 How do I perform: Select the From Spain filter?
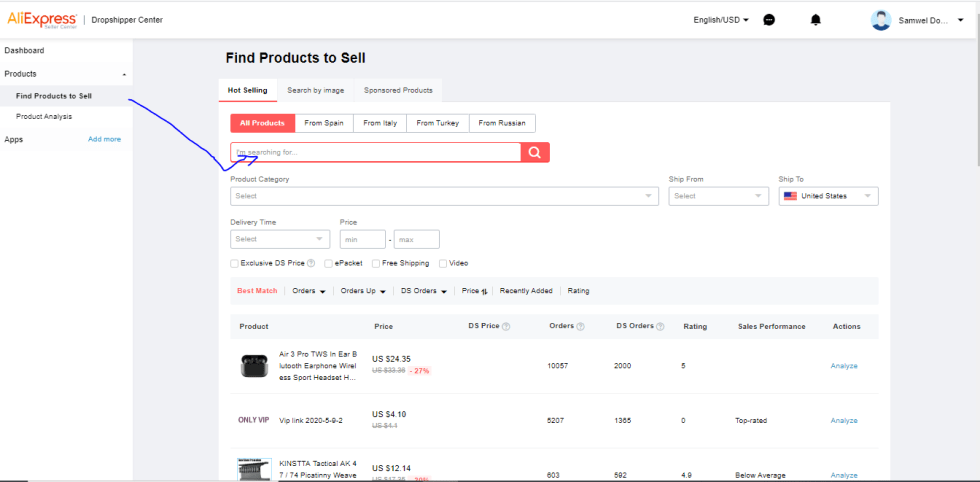tap(324, 123)
